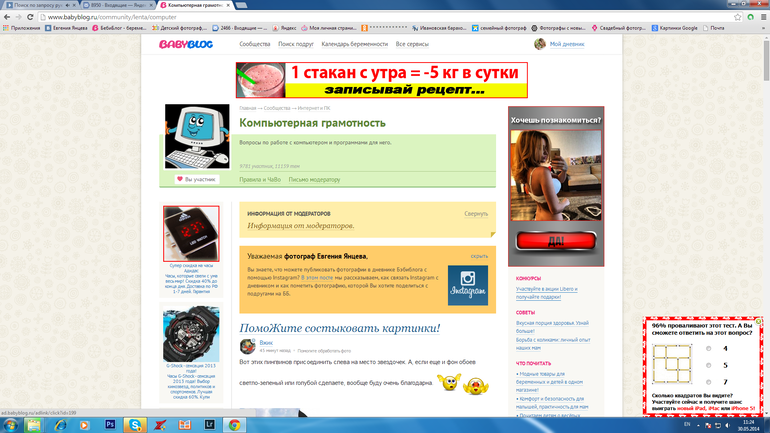Select answer 7 radio button in the ad
The width and height of the screenshot is (770, 433).
(708, 382)
